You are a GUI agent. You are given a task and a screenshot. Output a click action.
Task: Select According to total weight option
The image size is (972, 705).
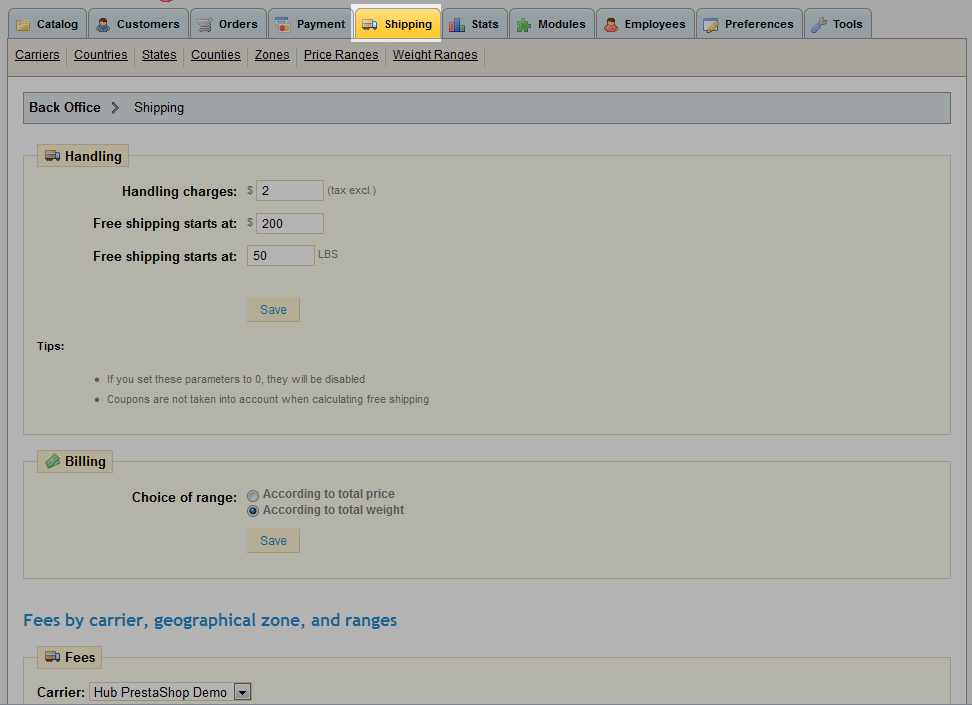[x=253, y=511]
